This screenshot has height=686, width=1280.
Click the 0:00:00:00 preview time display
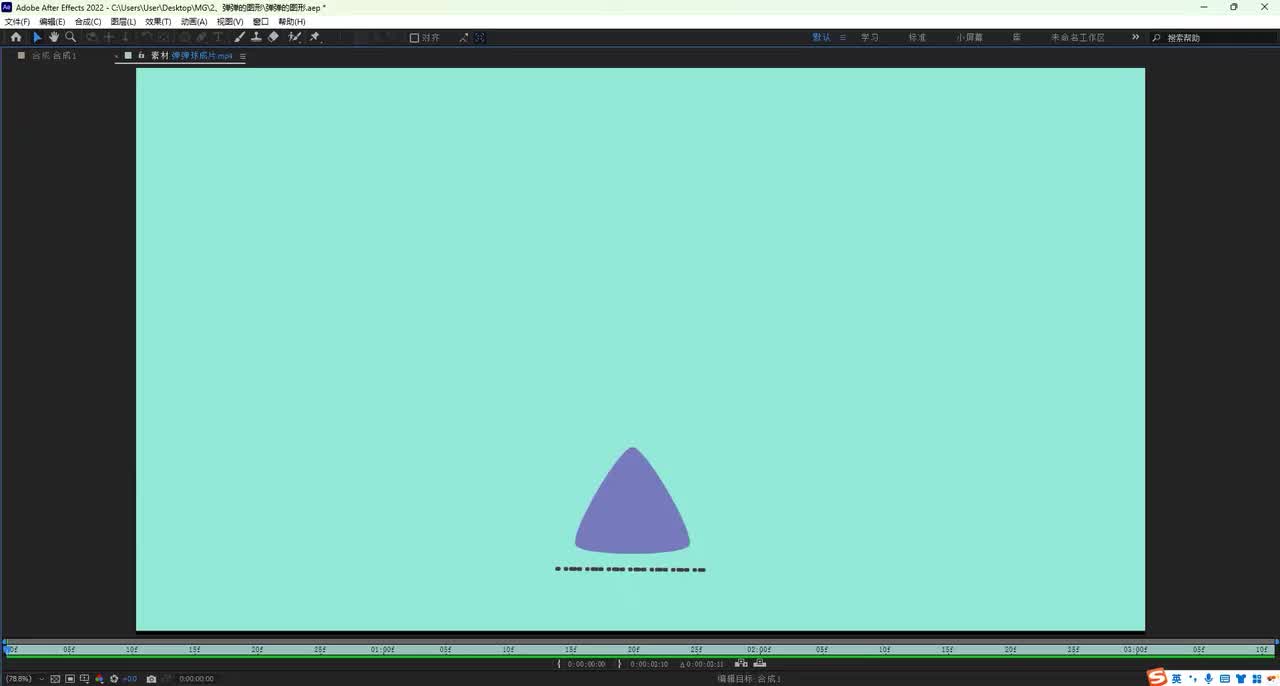196,679
